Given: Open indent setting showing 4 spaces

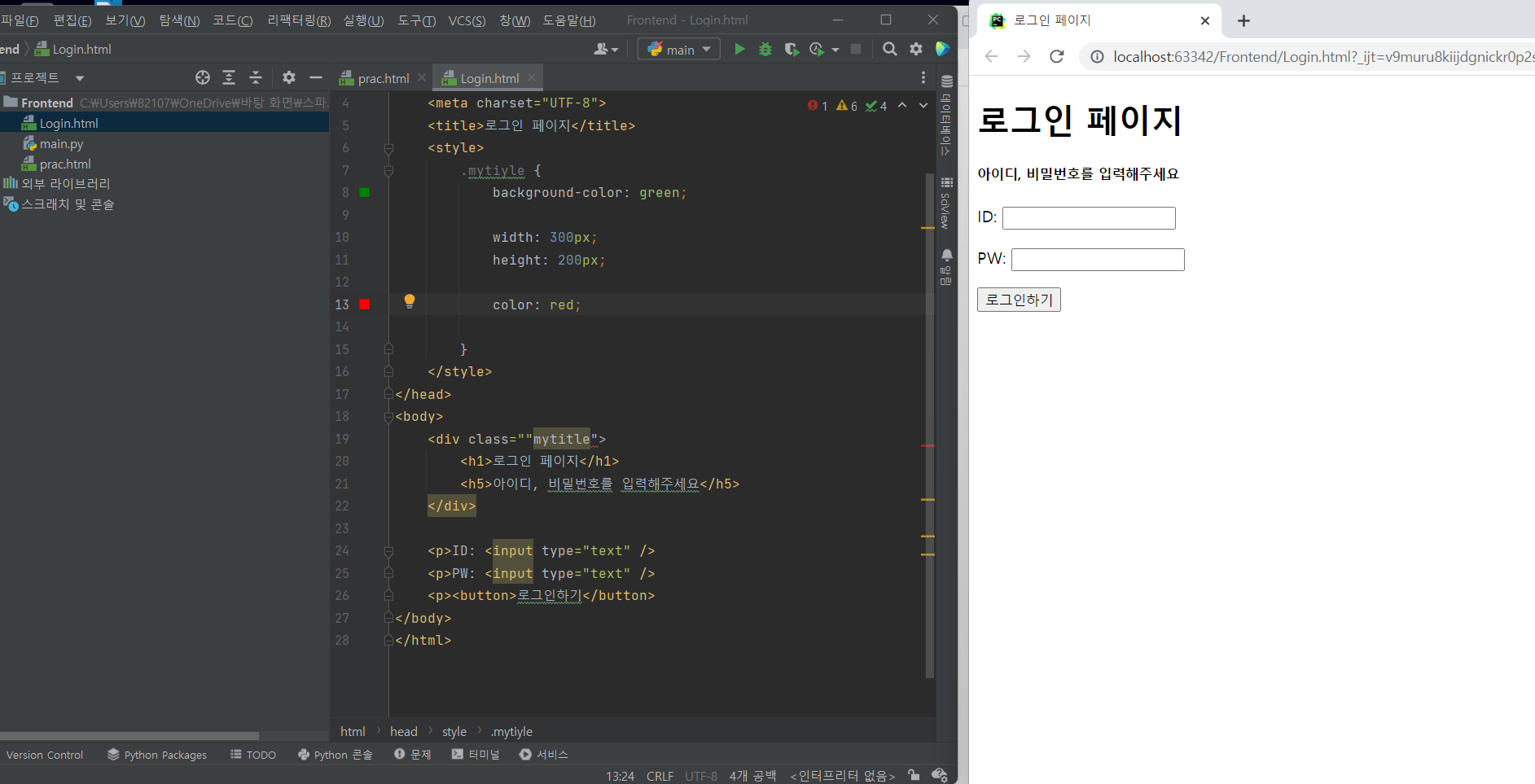Looking at the screenshot, I should [x=752, y=776].
